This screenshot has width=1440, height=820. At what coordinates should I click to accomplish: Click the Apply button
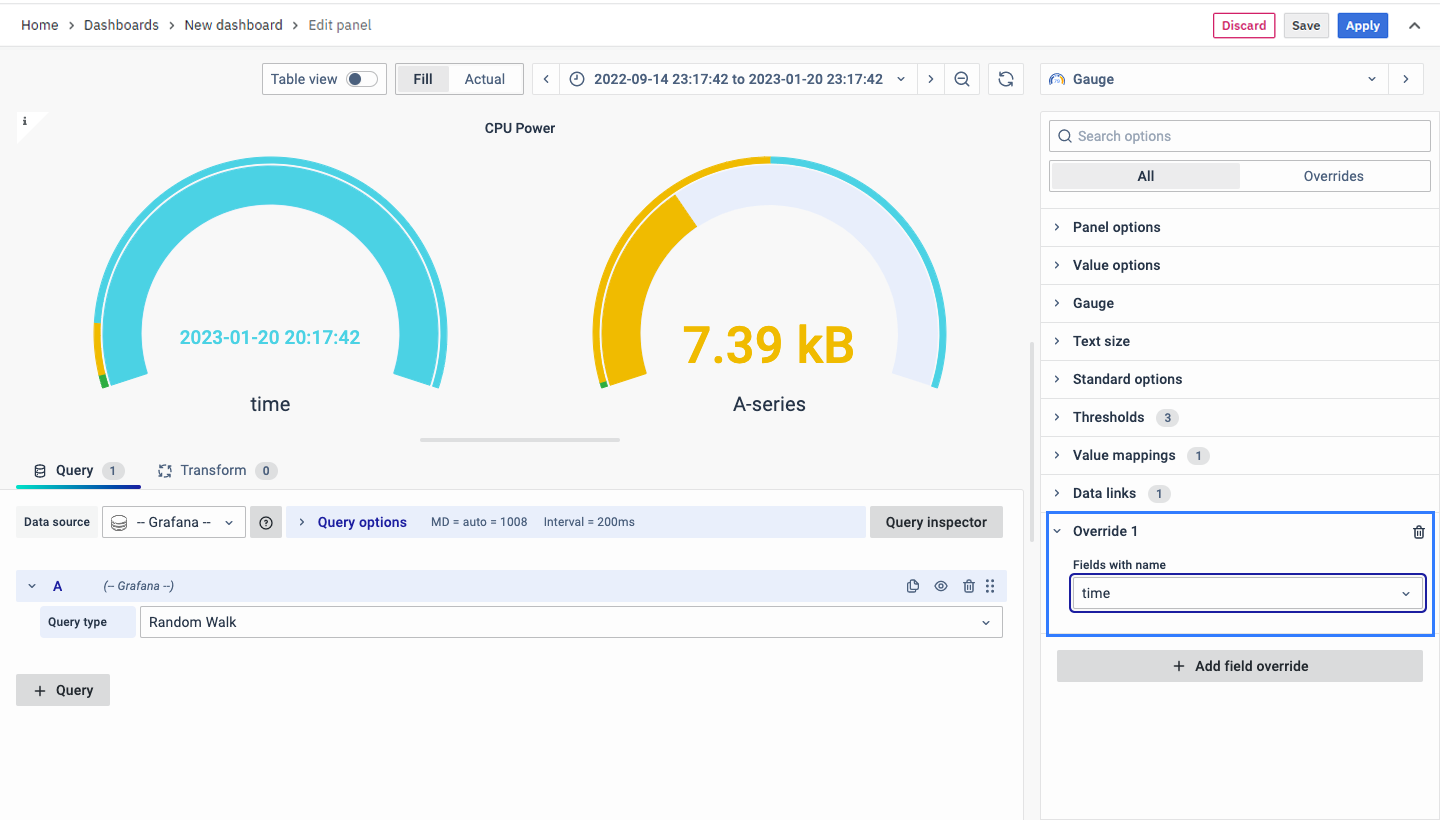[1362, 26]
